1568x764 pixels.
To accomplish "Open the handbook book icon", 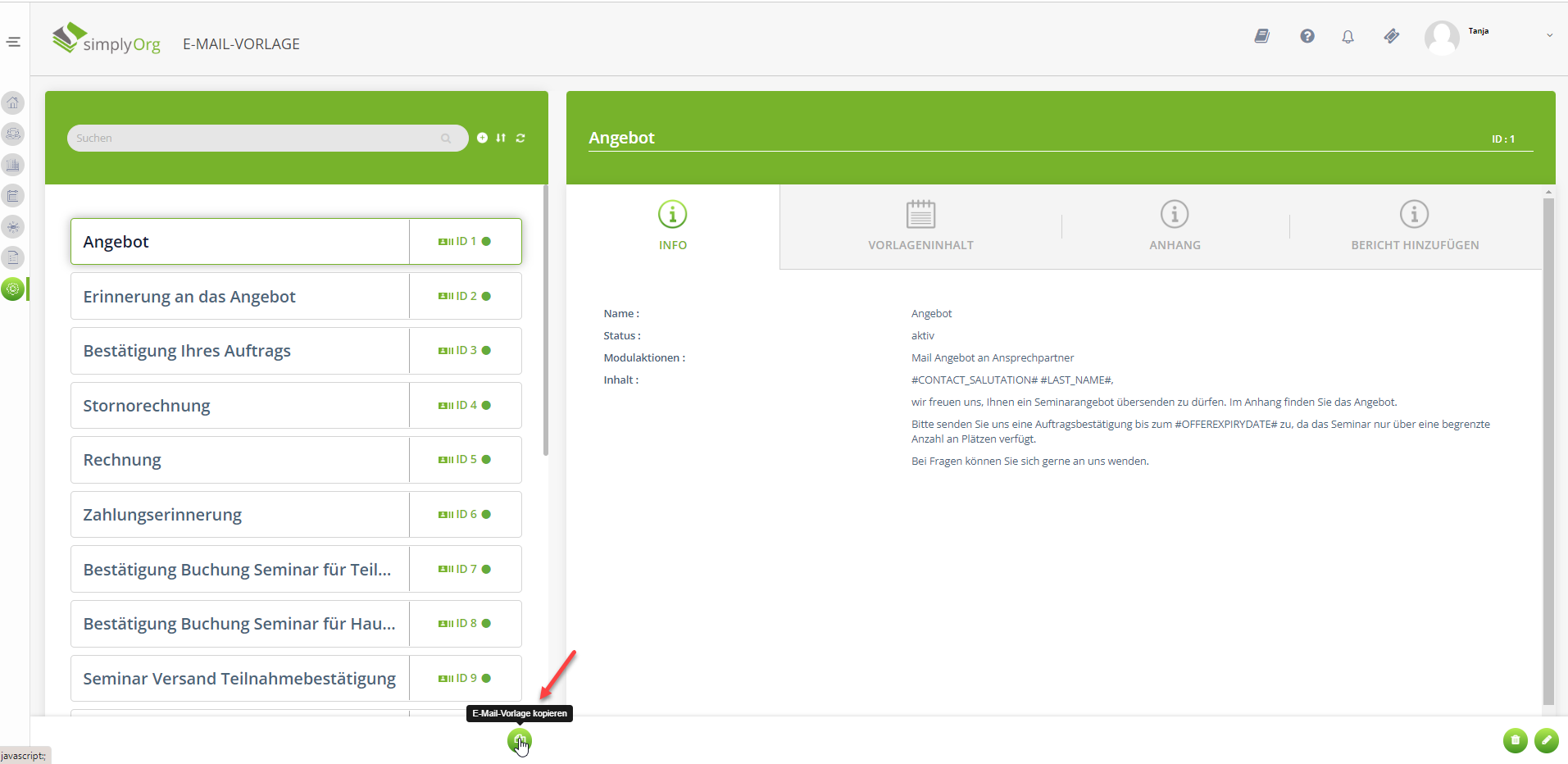I will click(x=1262, y=36).
